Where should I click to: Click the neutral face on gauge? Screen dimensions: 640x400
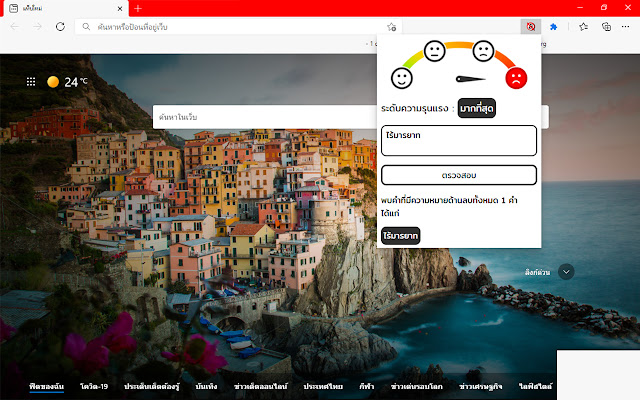coord(434,51)
